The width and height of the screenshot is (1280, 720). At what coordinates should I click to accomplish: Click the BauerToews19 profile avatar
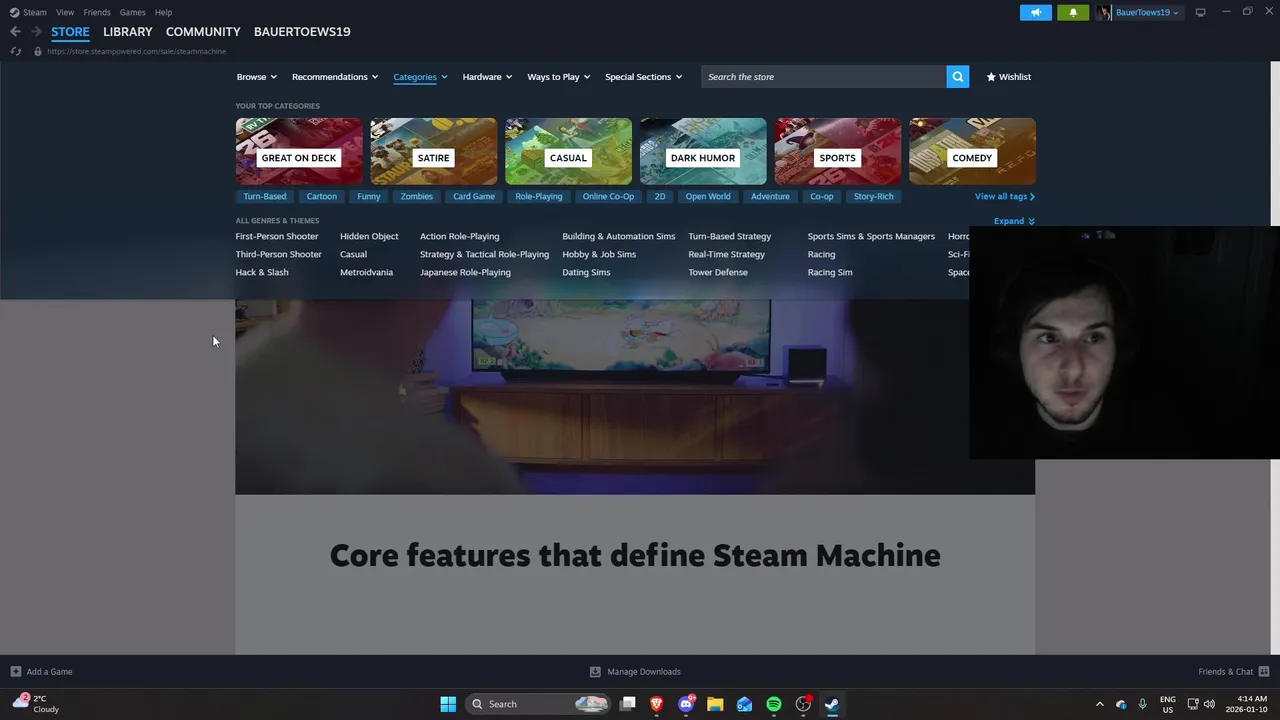tap(1104, 12)
